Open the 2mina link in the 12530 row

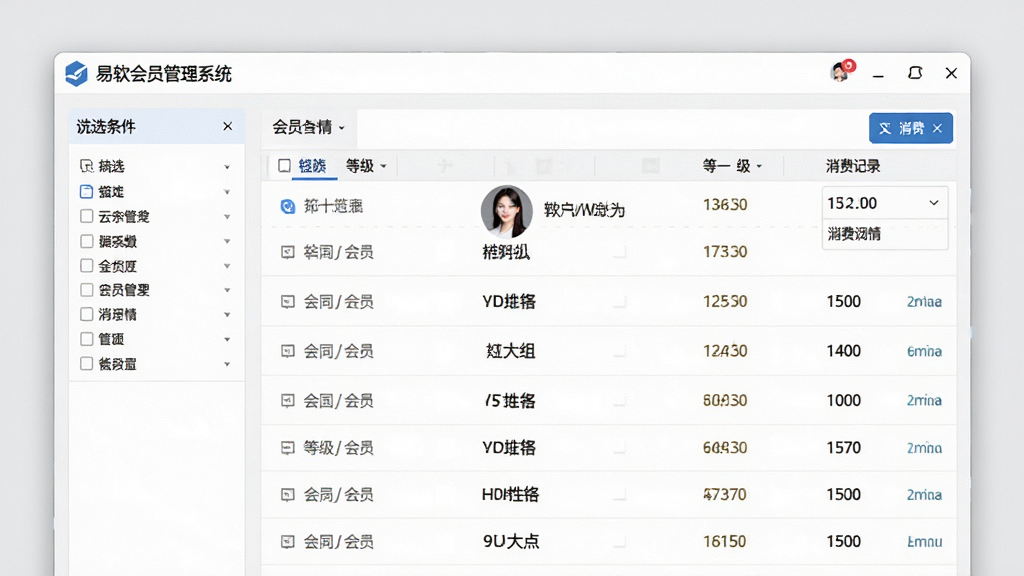point(924,302)
